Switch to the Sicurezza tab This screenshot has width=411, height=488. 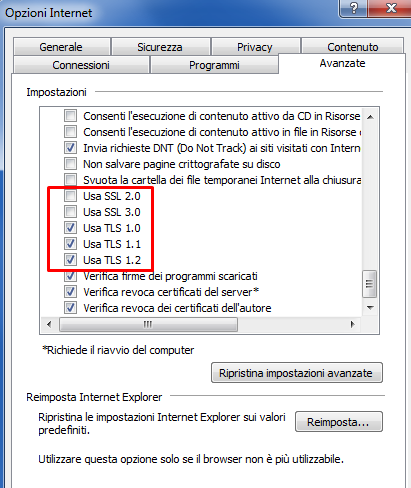[x=160, y=47]
